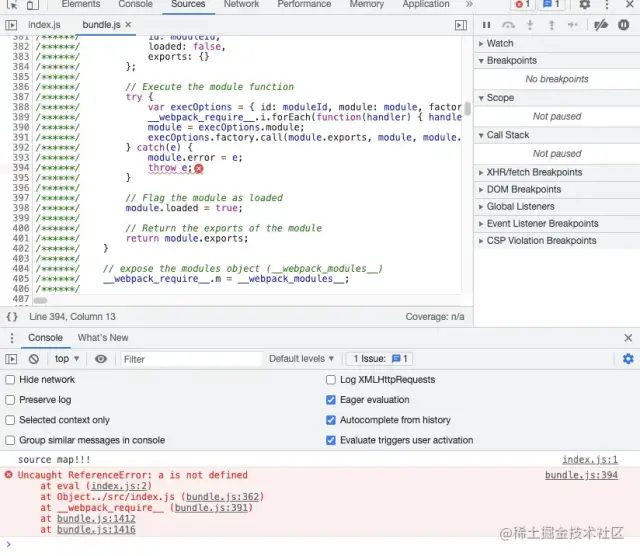Expand CSP Violation Breakpoints section

tap(557, 241)
